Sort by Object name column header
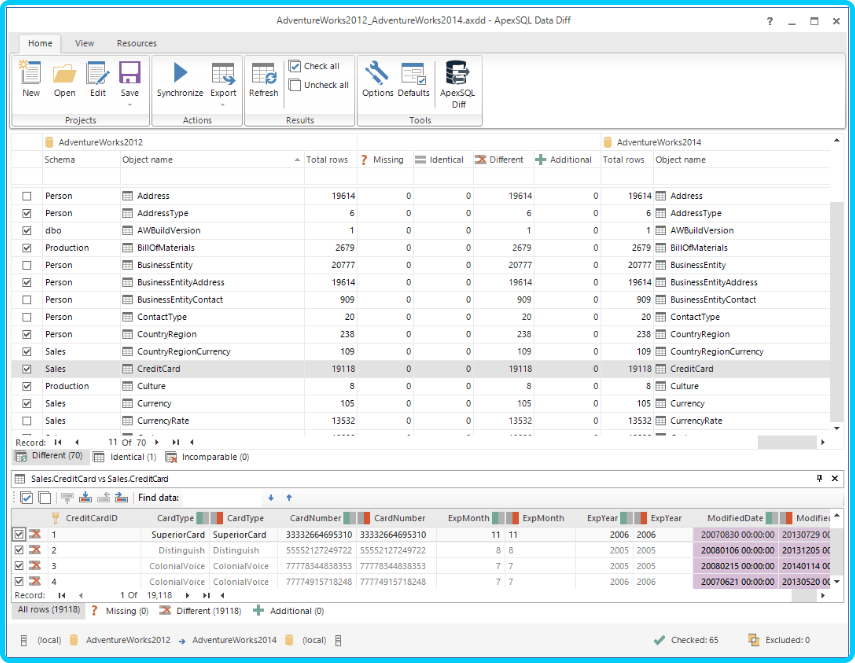The height and width of the screenshot is (663, 855). (x=212, y=160)
